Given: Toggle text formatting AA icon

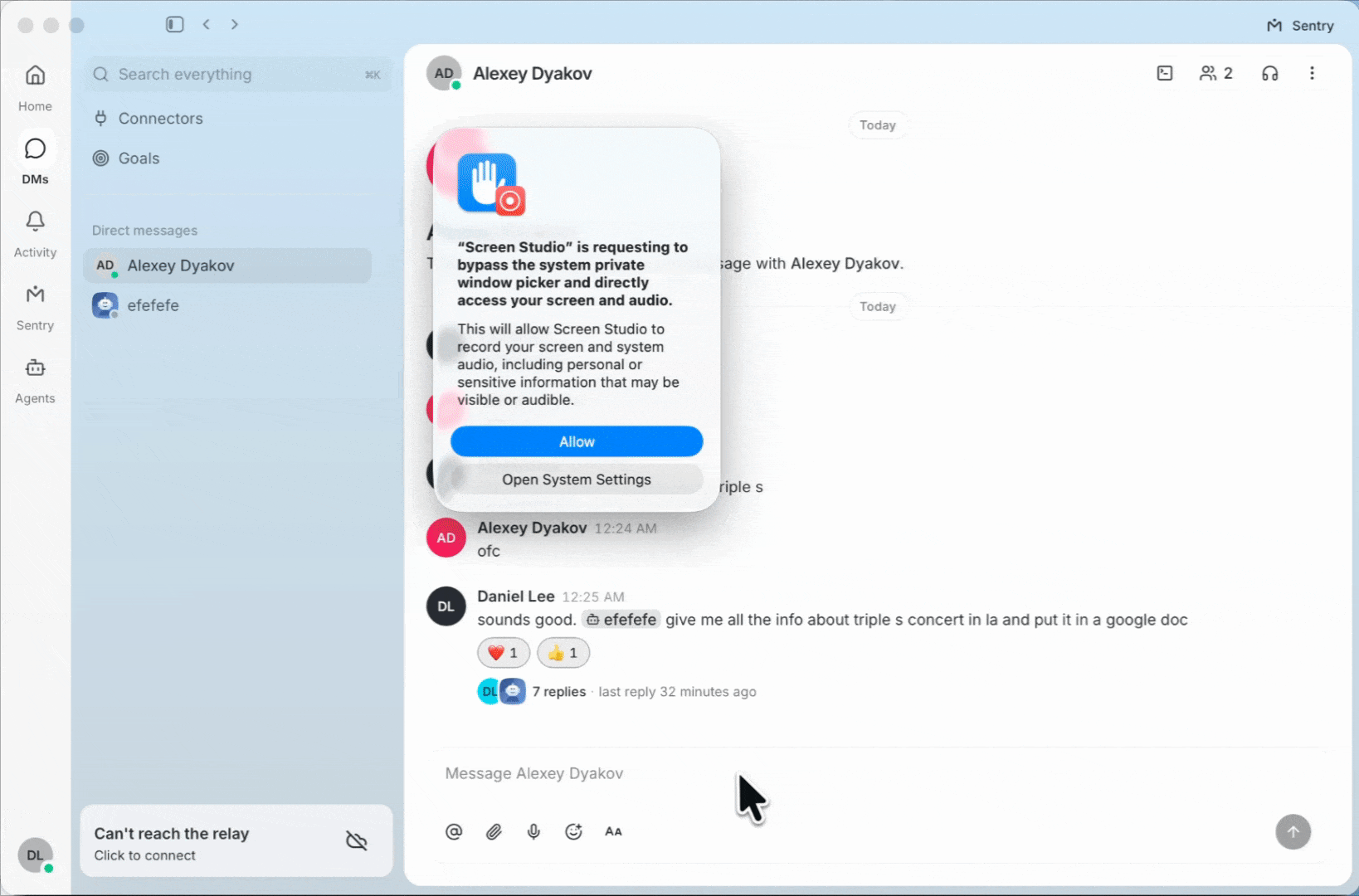Looking at the screenshot, I should coord(613,831).
